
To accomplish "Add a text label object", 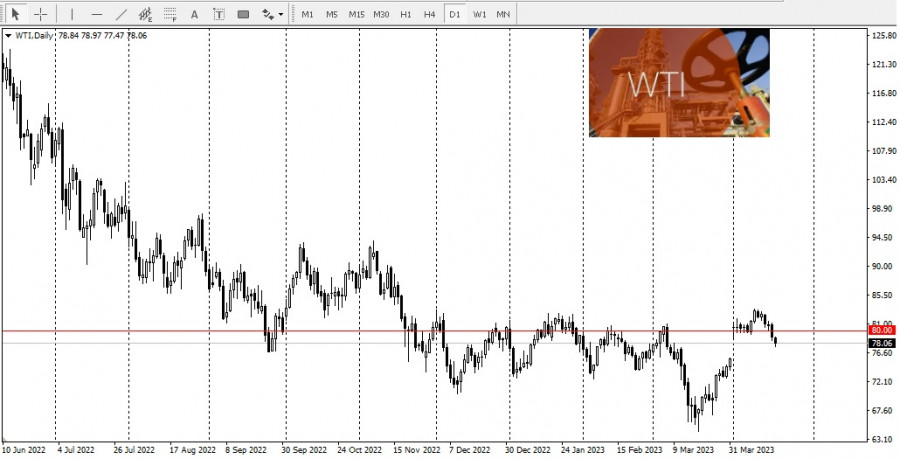I will [219, 14].
